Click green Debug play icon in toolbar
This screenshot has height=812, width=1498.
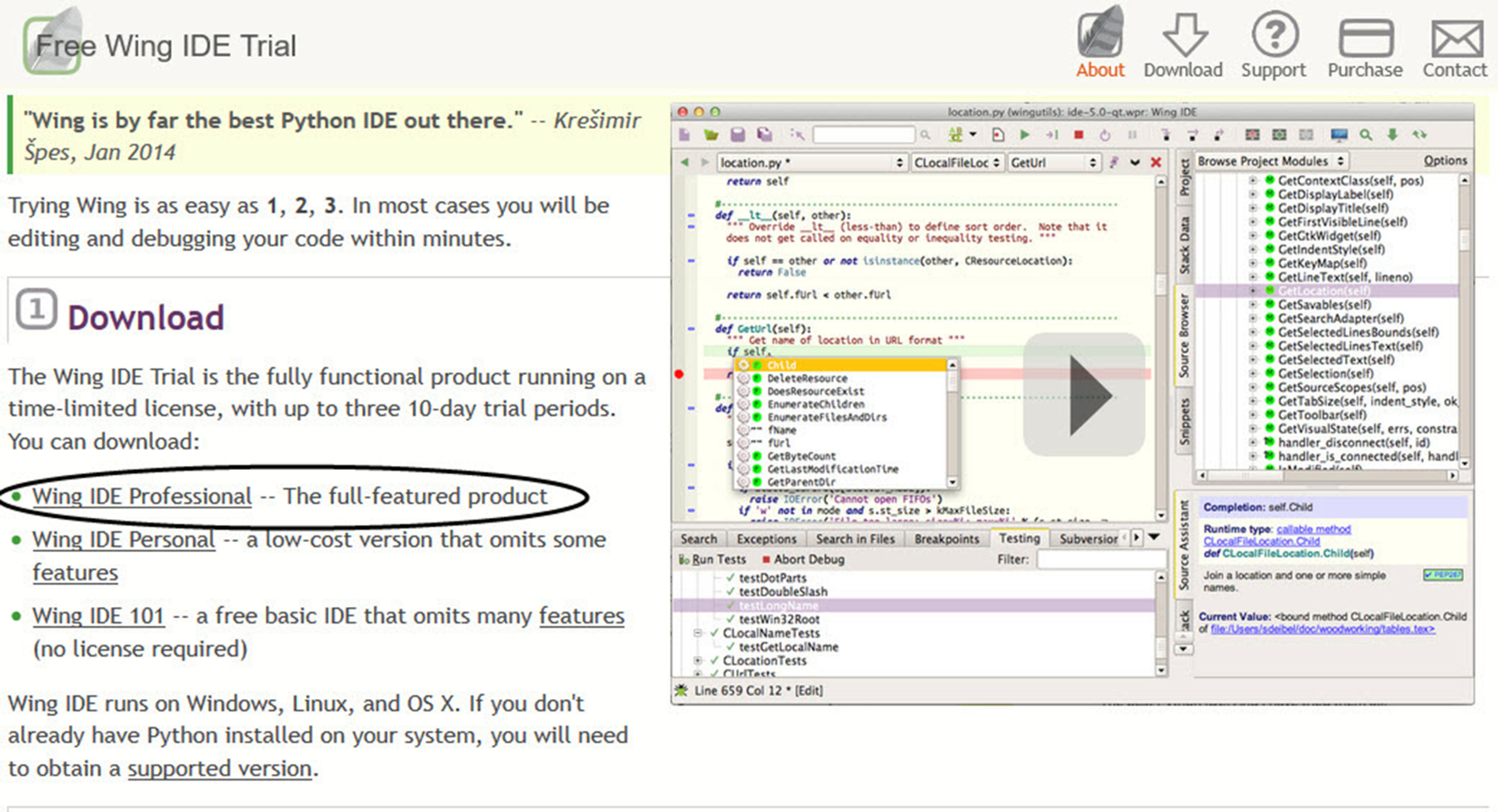tap(1025, 135)
